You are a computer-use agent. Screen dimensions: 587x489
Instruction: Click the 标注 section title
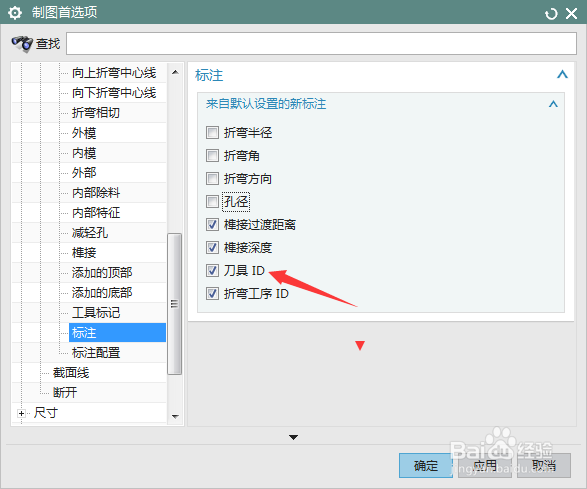(209, 75)
